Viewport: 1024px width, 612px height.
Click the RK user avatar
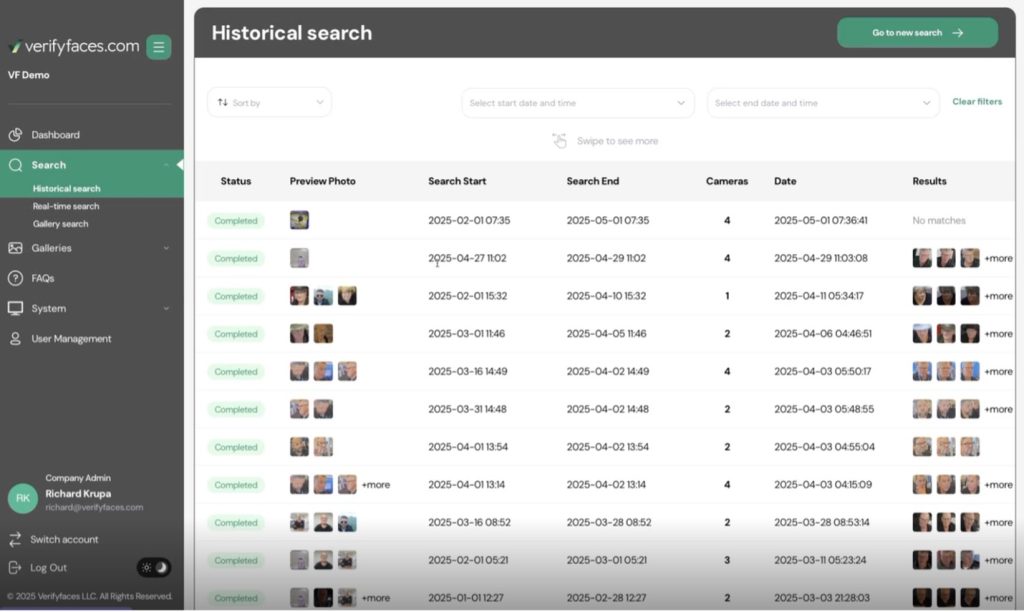[x=23, y=498]
